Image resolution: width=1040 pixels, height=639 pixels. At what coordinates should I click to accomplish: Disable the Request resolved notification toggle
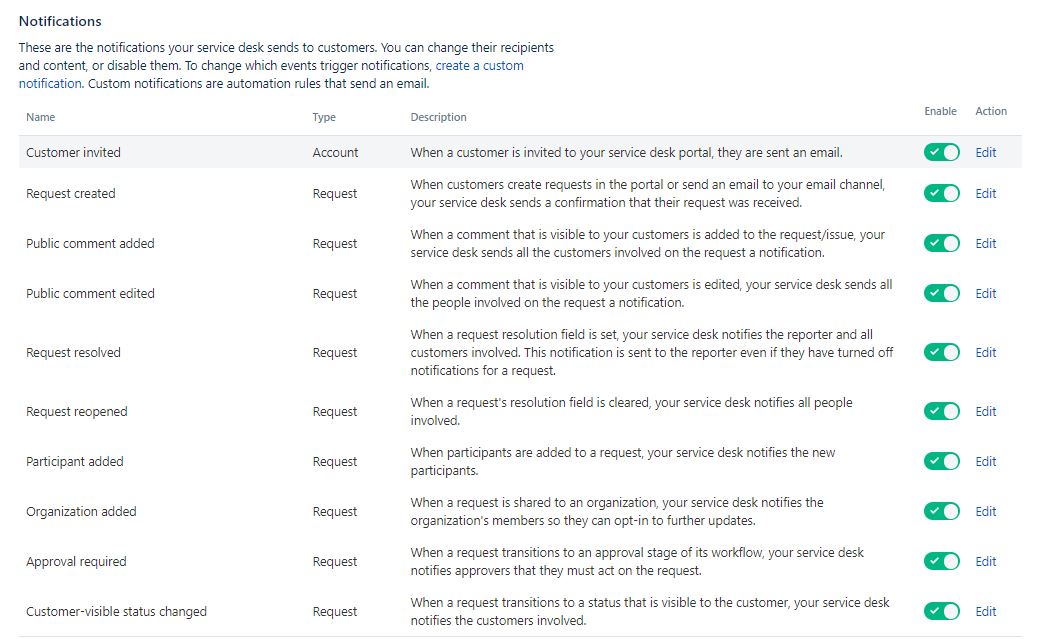(x=941, y=352)
